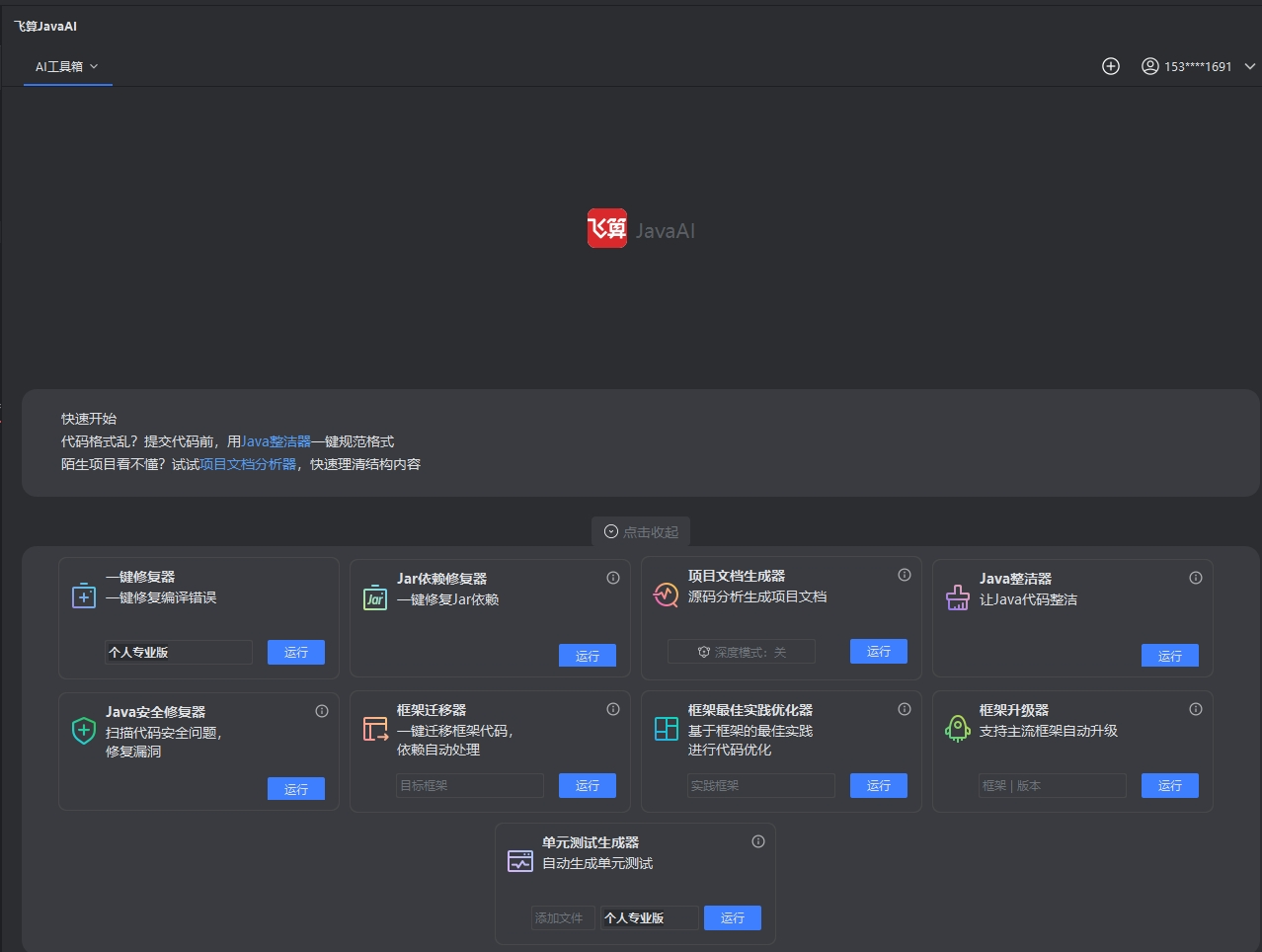Click the 框架迁移器 icon

[x=375, y=729]
